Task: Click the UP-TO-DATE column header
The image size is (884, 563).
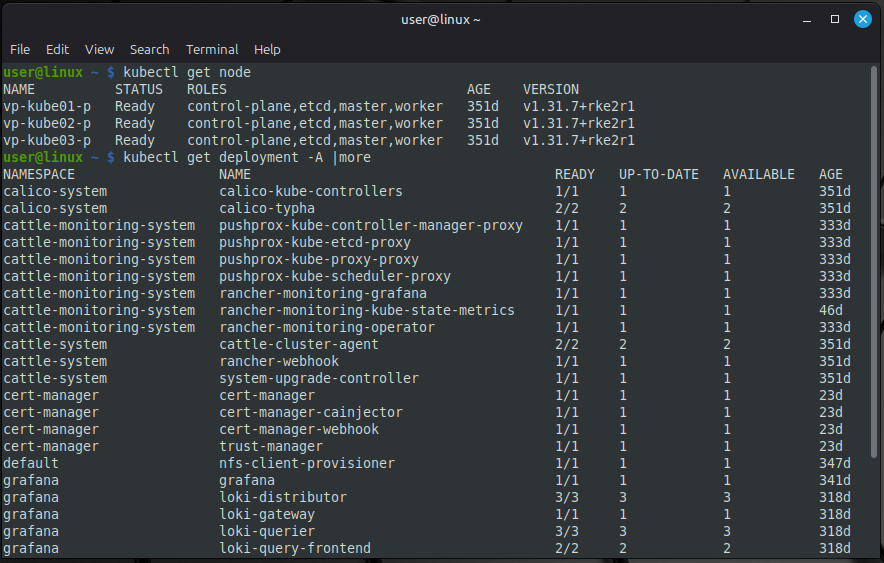Action: 658,174
